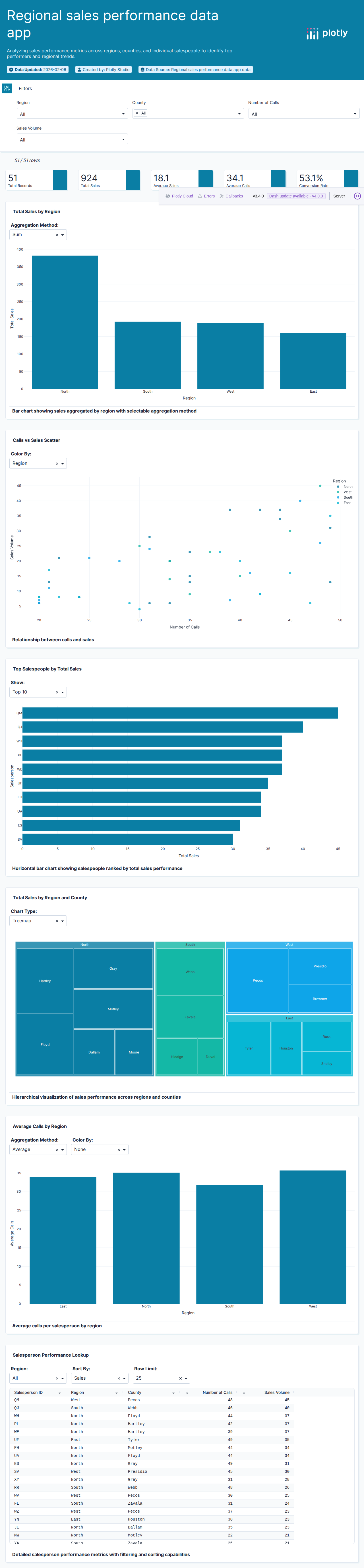Open the Callbacks panel button
Image resolution: width=364 pixels, height=1568 pixels.
point(231,196)
